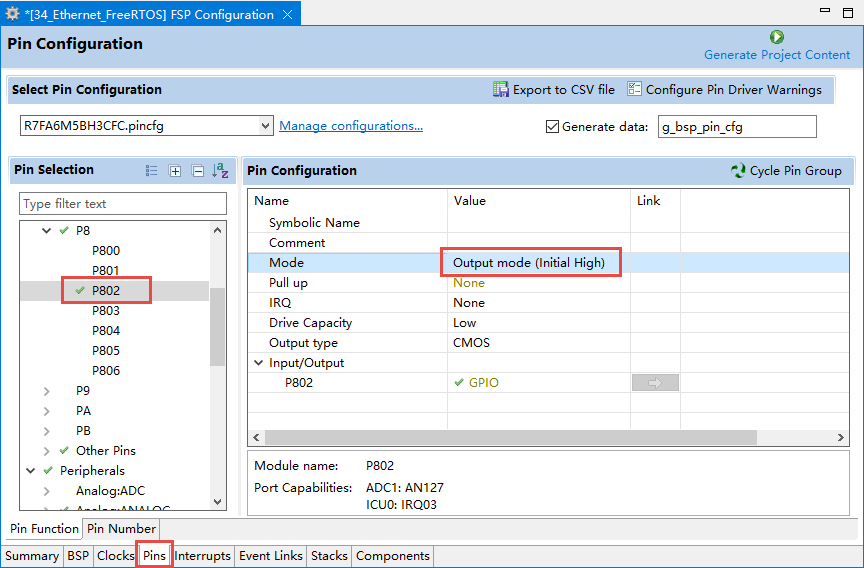The image size is (864, 568).
Task: Click the Generate Project Content link
Action: click(x=777, y=55)
